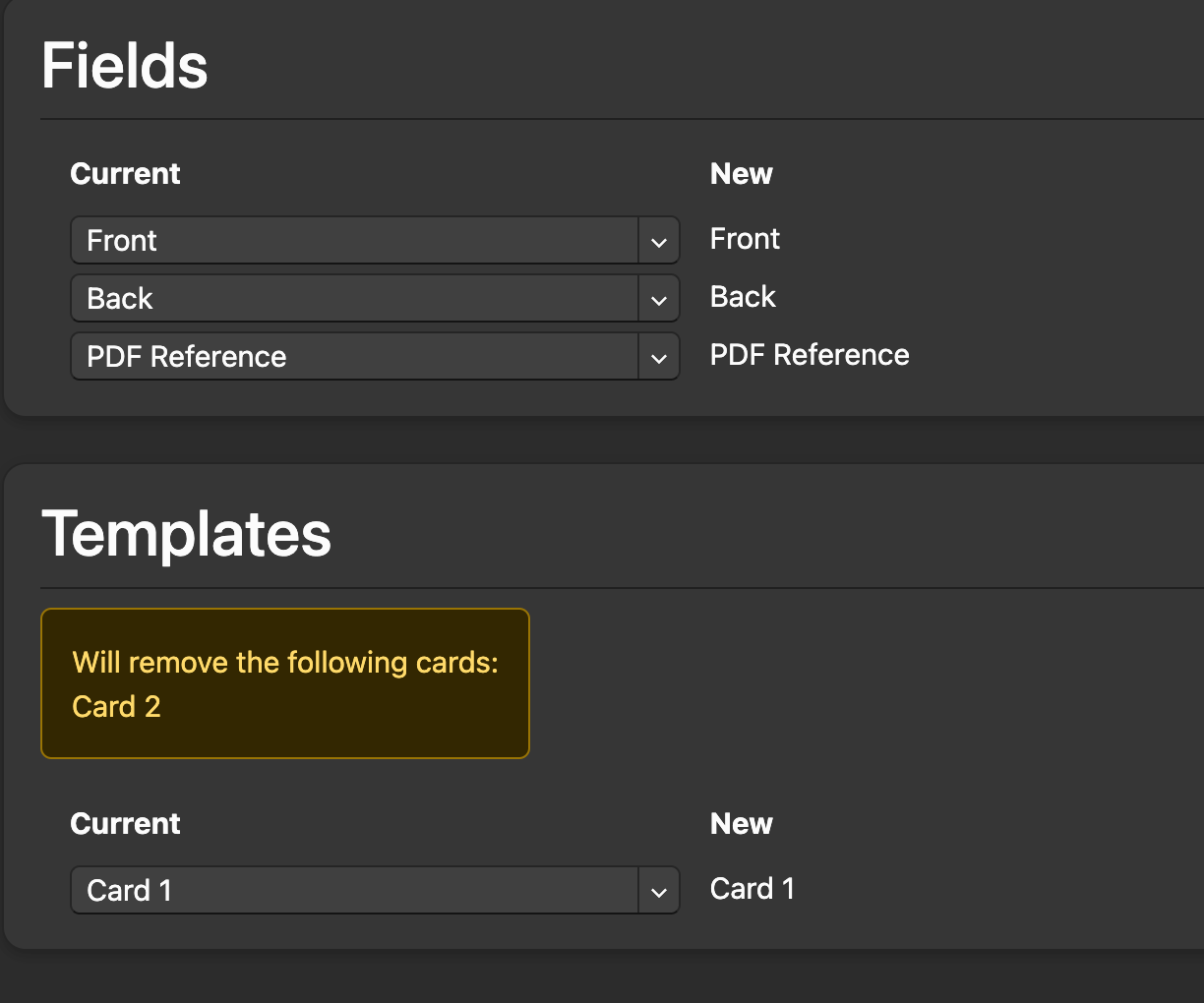This screenshot has height=1003, width=1204.
Task: Open the Back current field dropdown
Action: coord(354,299)
